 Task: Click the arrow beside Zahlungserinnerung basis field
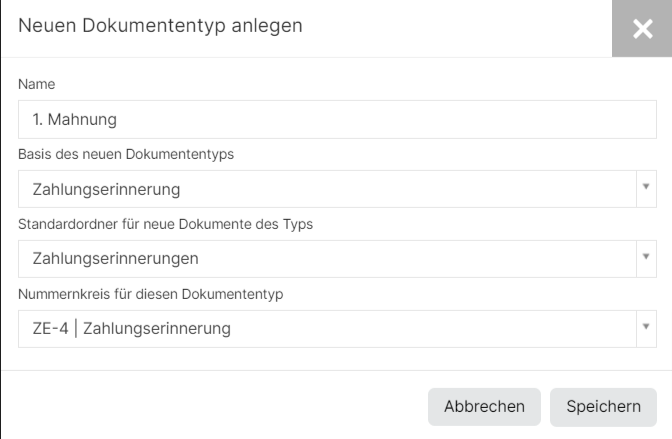click(646, 186)
